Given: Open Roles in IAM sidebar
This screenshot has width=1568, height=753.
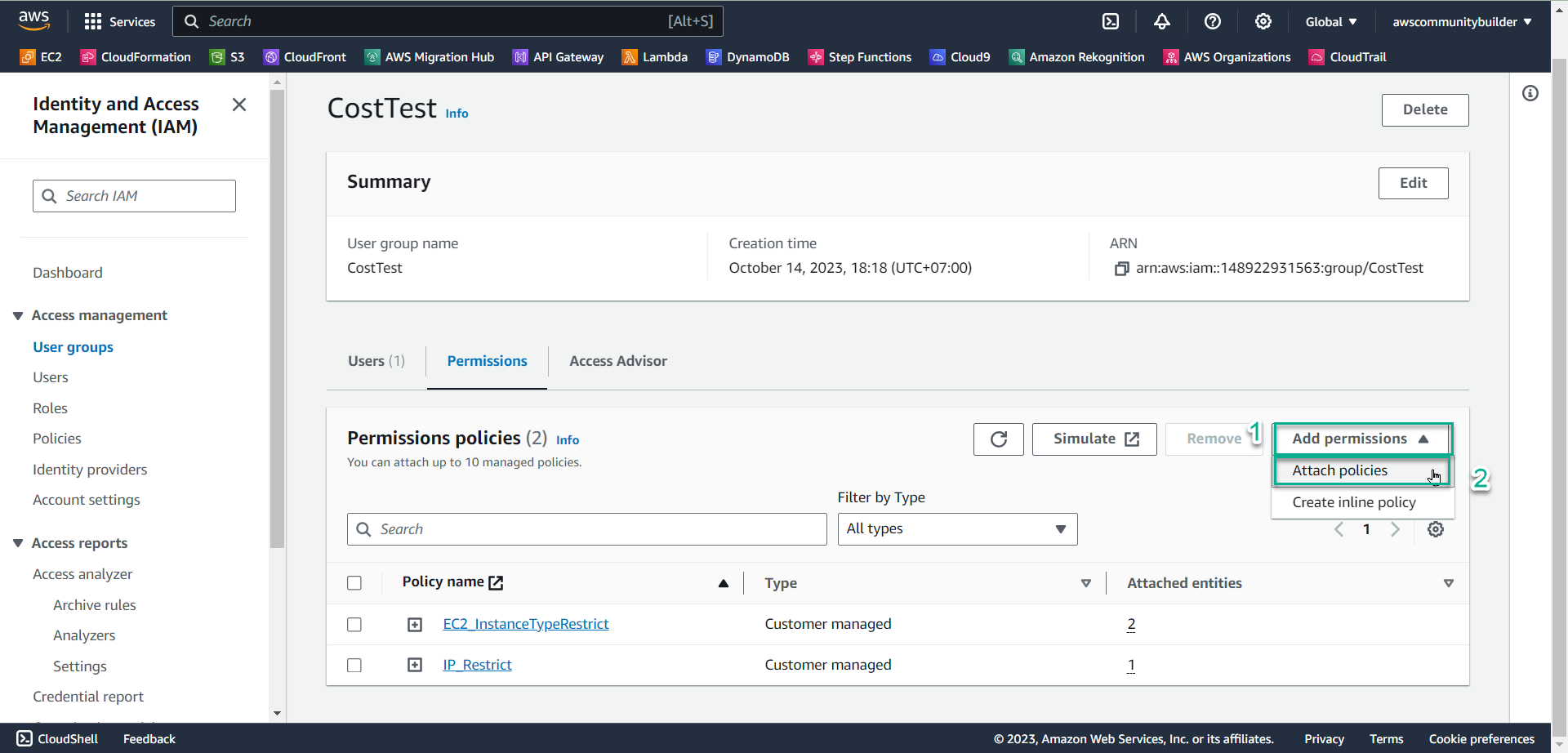Looking at the screenshot, I should 50,408.
